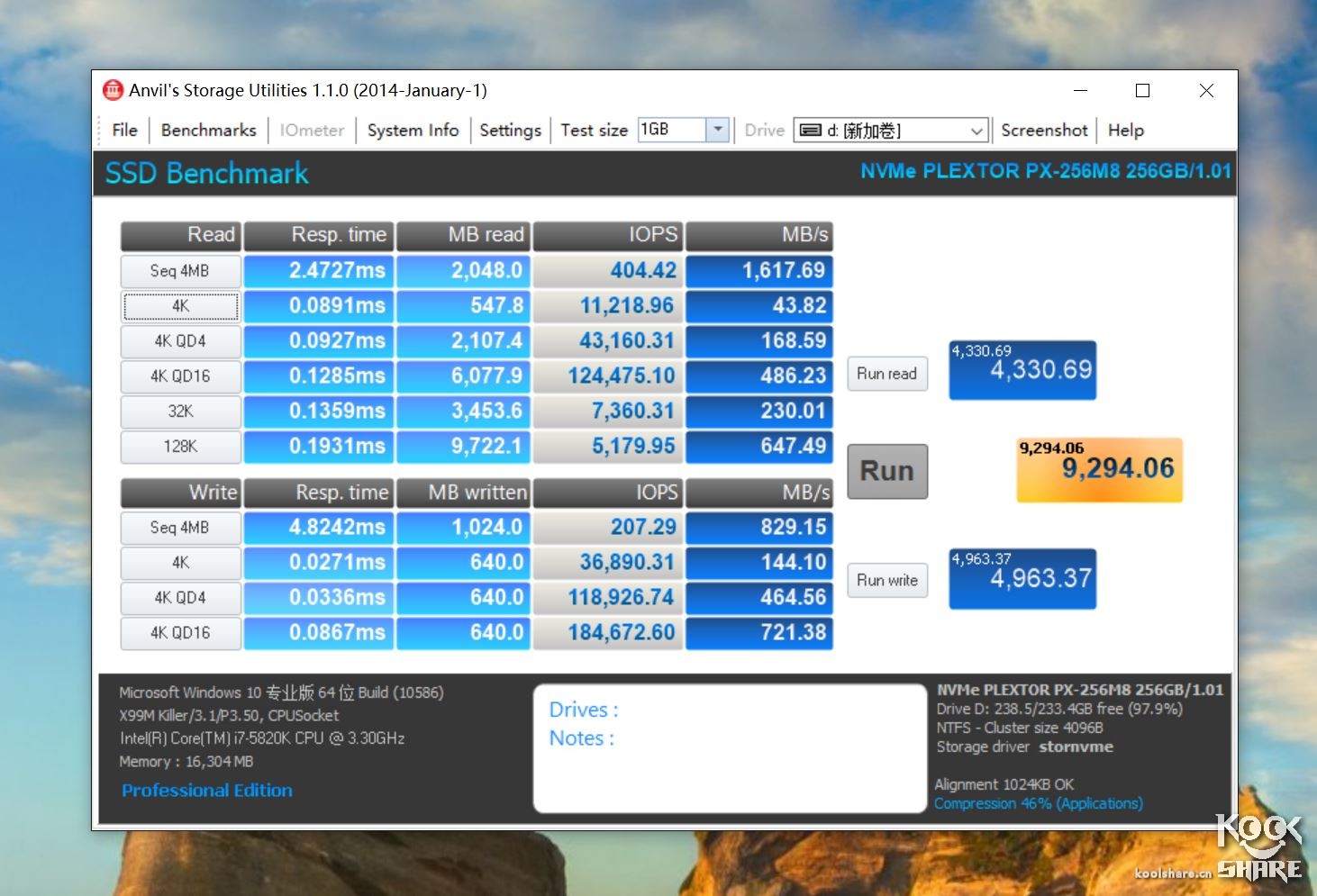The image size is (1317, 896).
Task: Click the Anvil's Storage Utilities app icon
Action: click(113, 90)
